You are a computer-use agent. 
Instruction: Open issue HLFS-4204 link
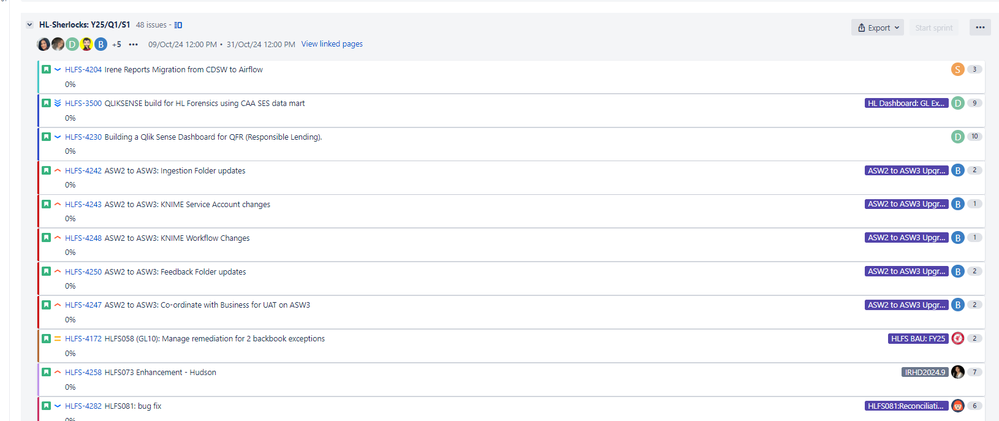pos(83,69)
